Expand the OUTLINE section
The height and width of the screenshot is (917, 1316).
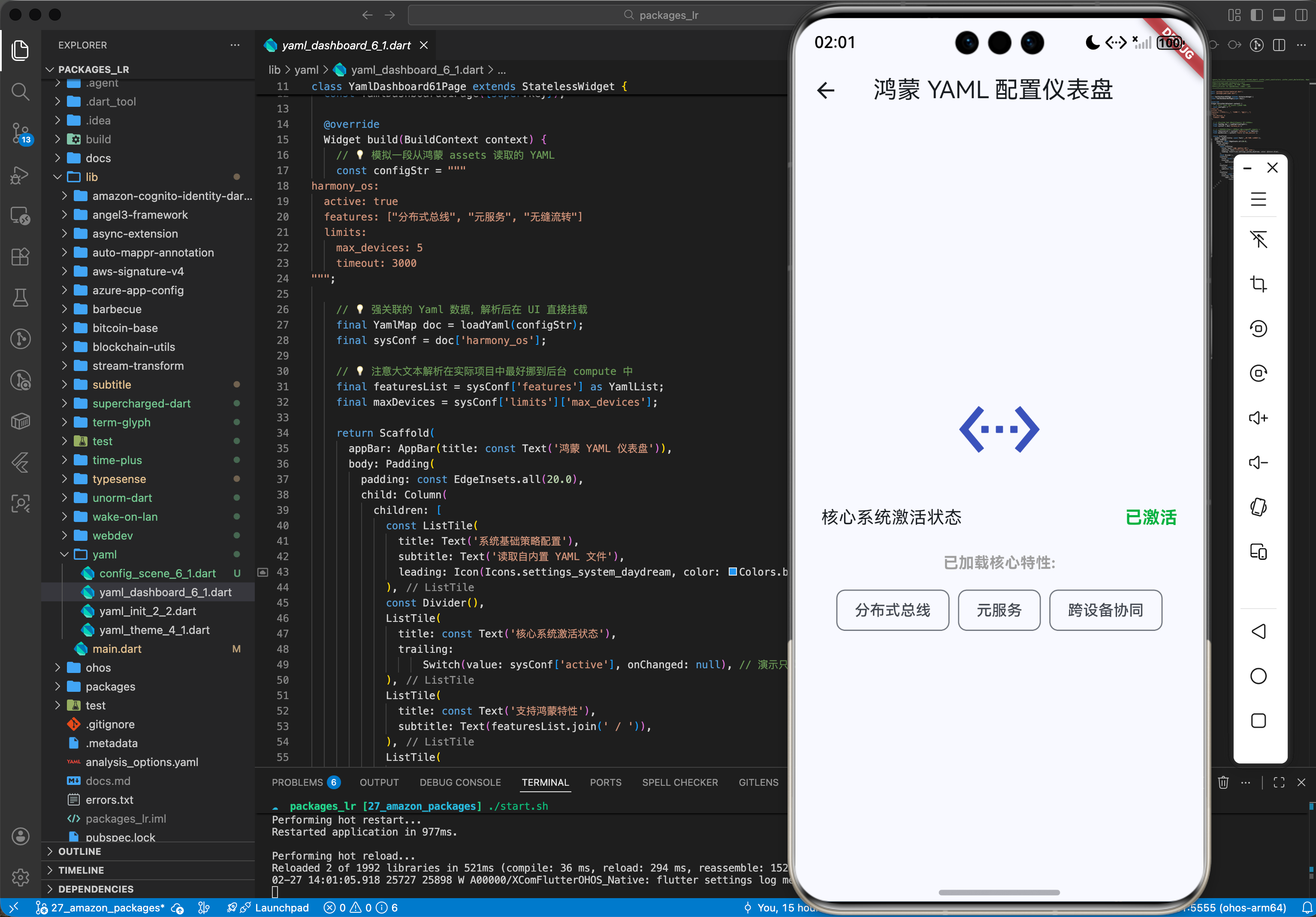pos(80,852)
